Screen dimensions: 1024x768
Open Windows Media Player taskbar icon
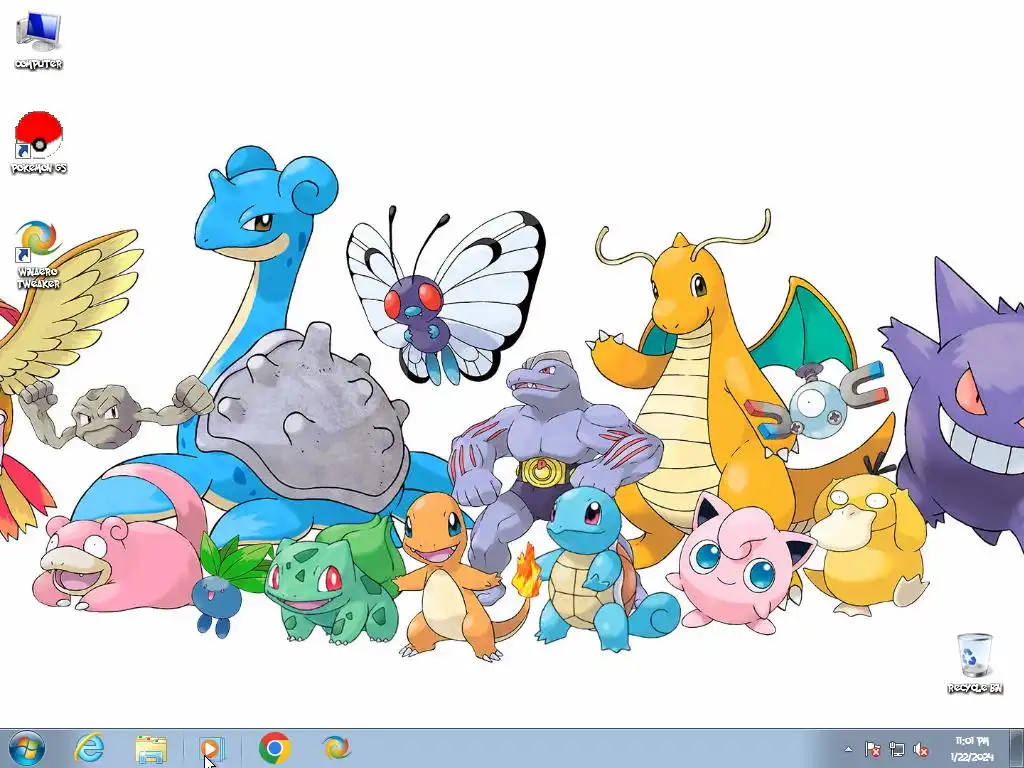(212, 748)
